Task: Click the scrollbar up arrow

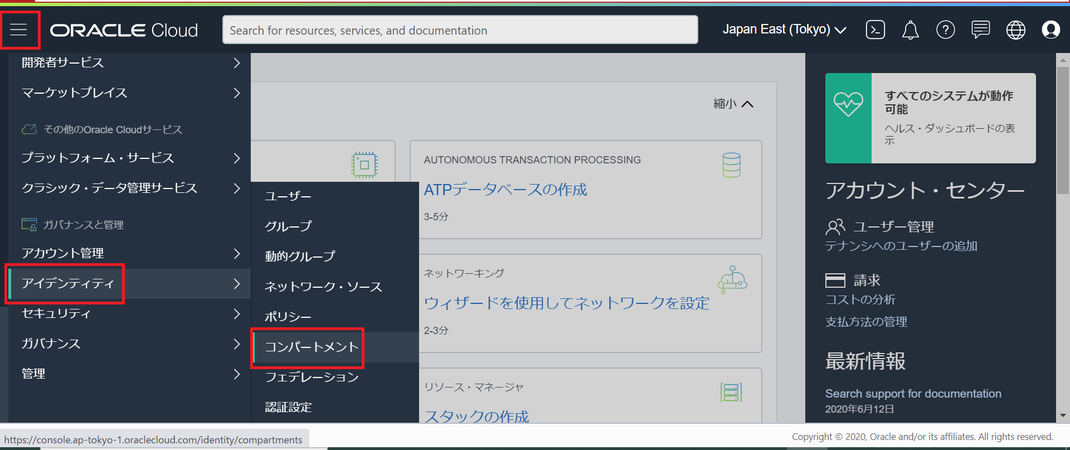Action: tap(1063, 59)
